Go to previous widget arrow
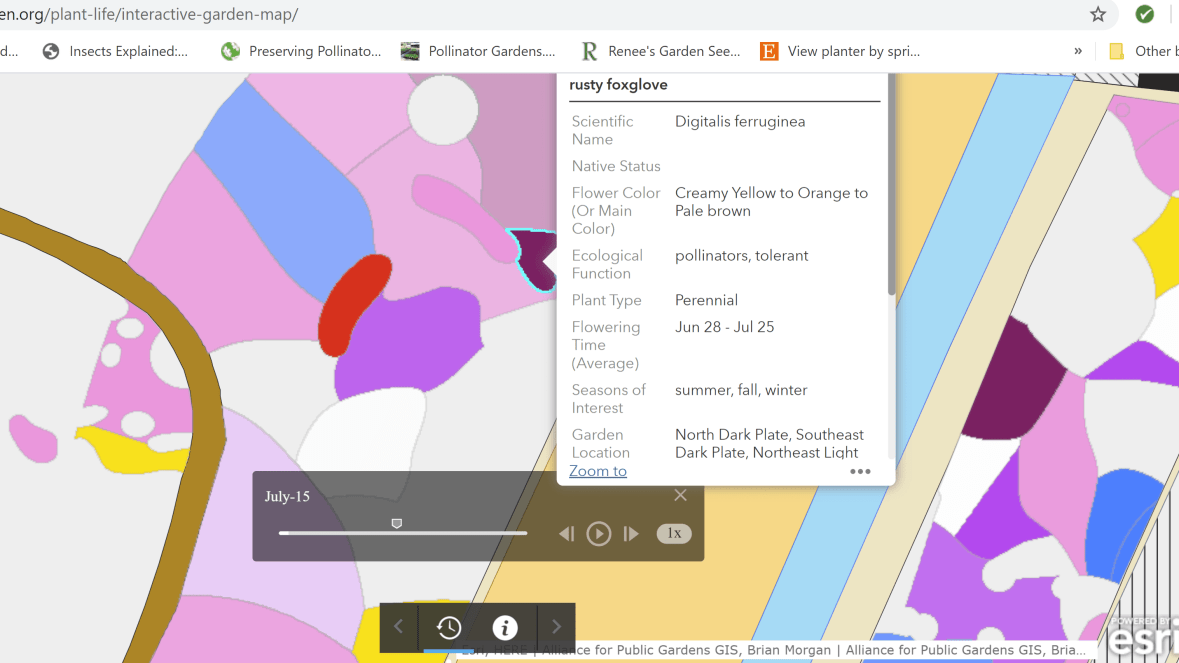This screenshot has height=663, width=1179. click(398, 627)
